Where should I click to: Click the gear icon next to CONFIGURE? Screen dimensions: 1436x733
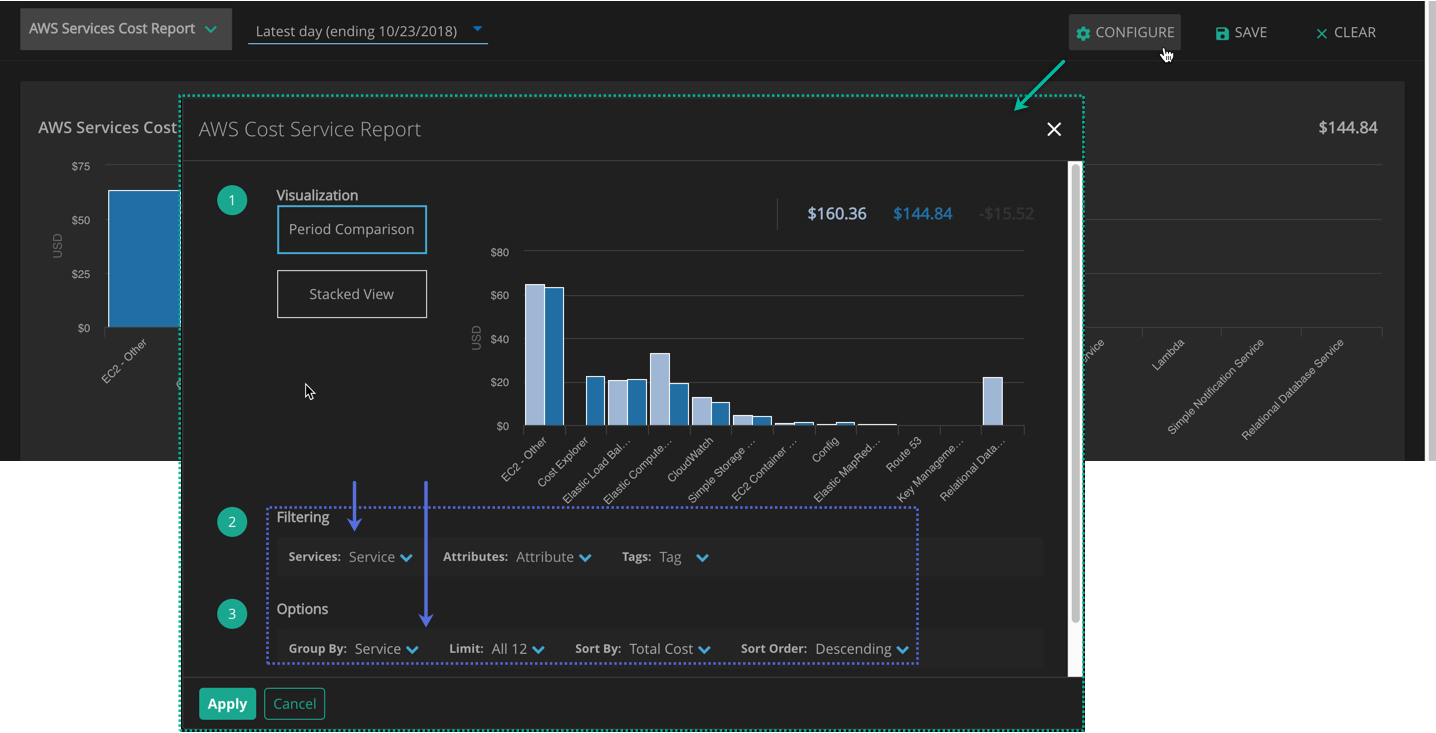[1083, 33]
